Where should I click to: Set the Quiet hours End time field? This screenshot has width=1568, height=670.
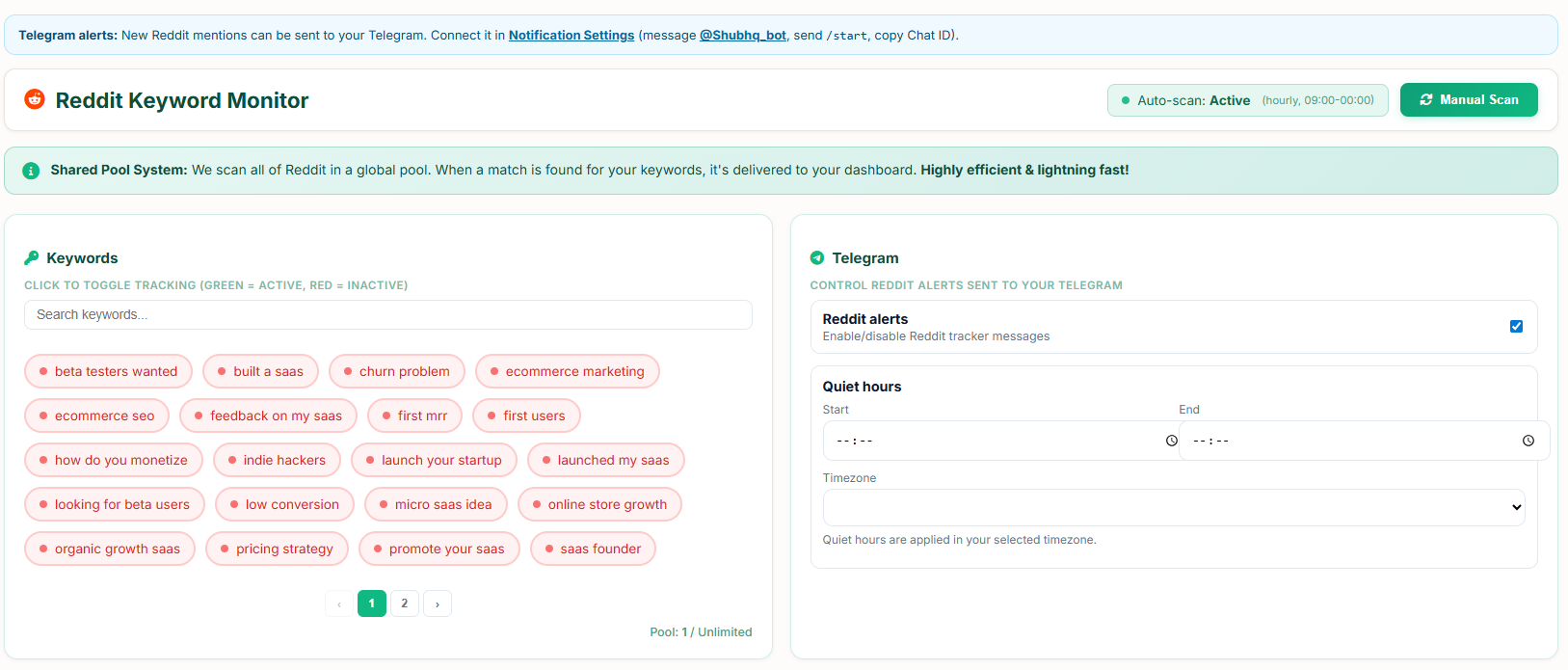[x=1365, y=441]
